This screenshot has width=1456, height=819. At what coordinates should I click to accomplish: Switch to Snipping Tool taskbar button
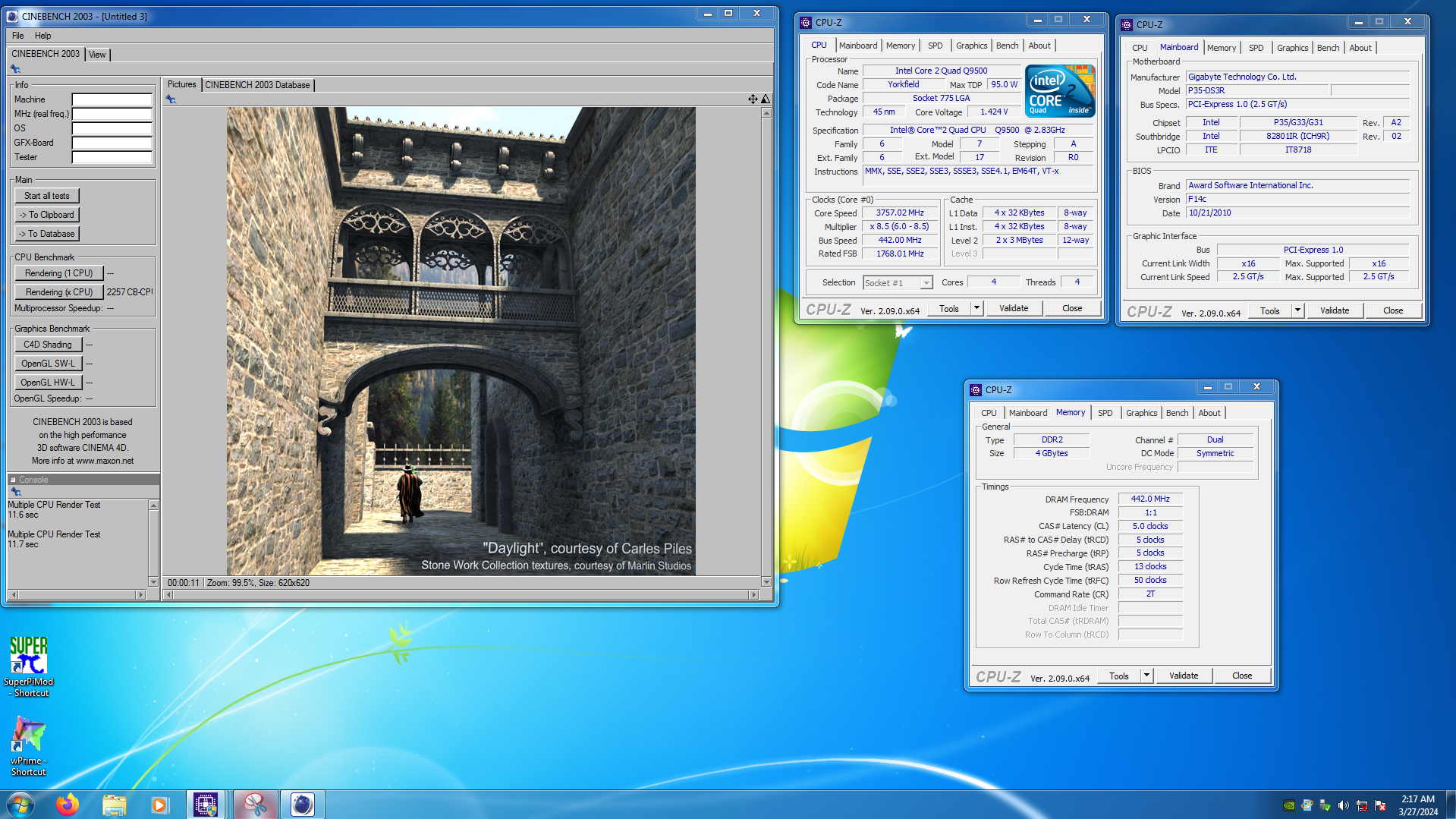coord(255,804)
